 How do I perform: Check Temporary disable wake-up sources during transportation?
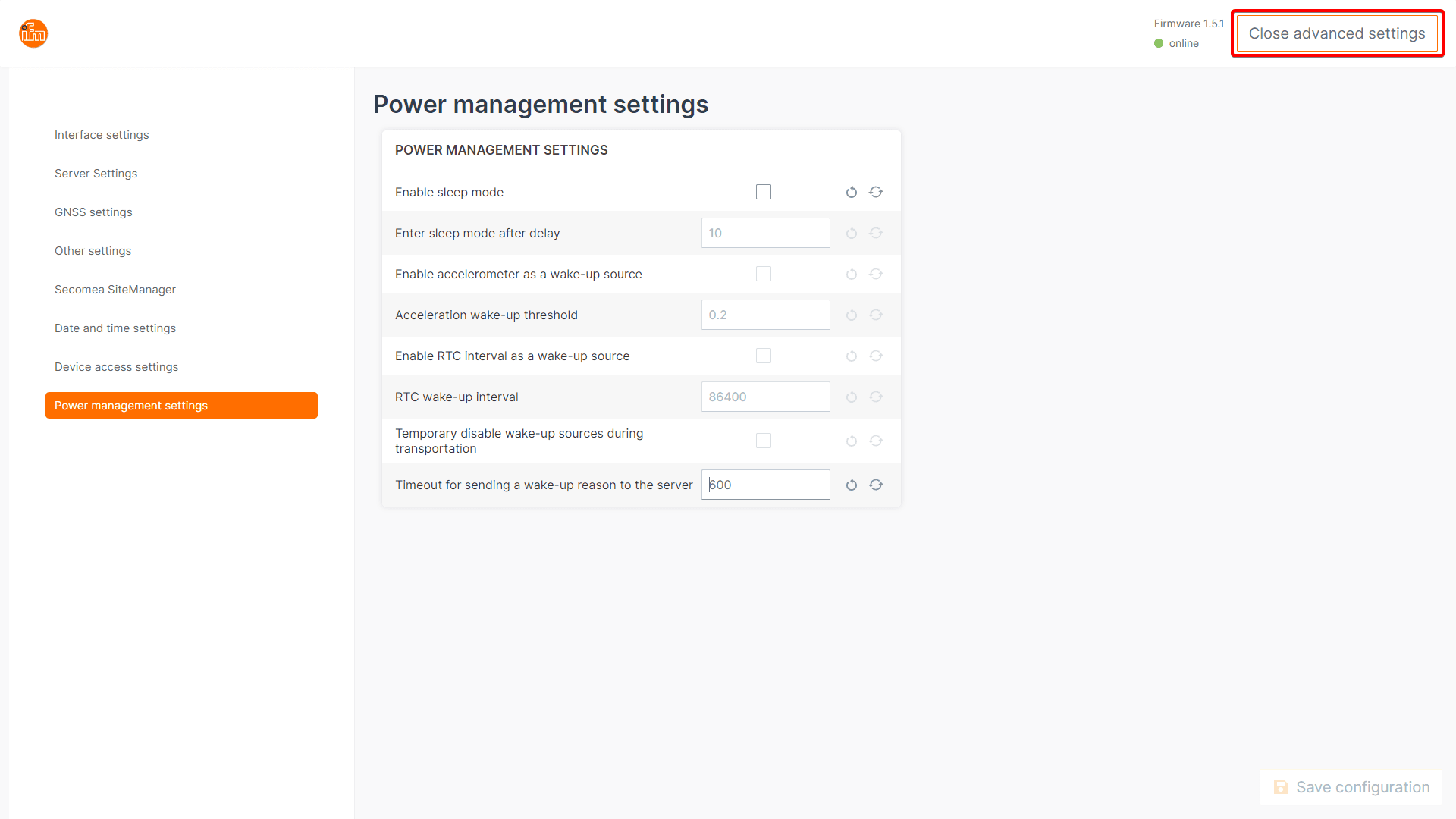[764, 441]
